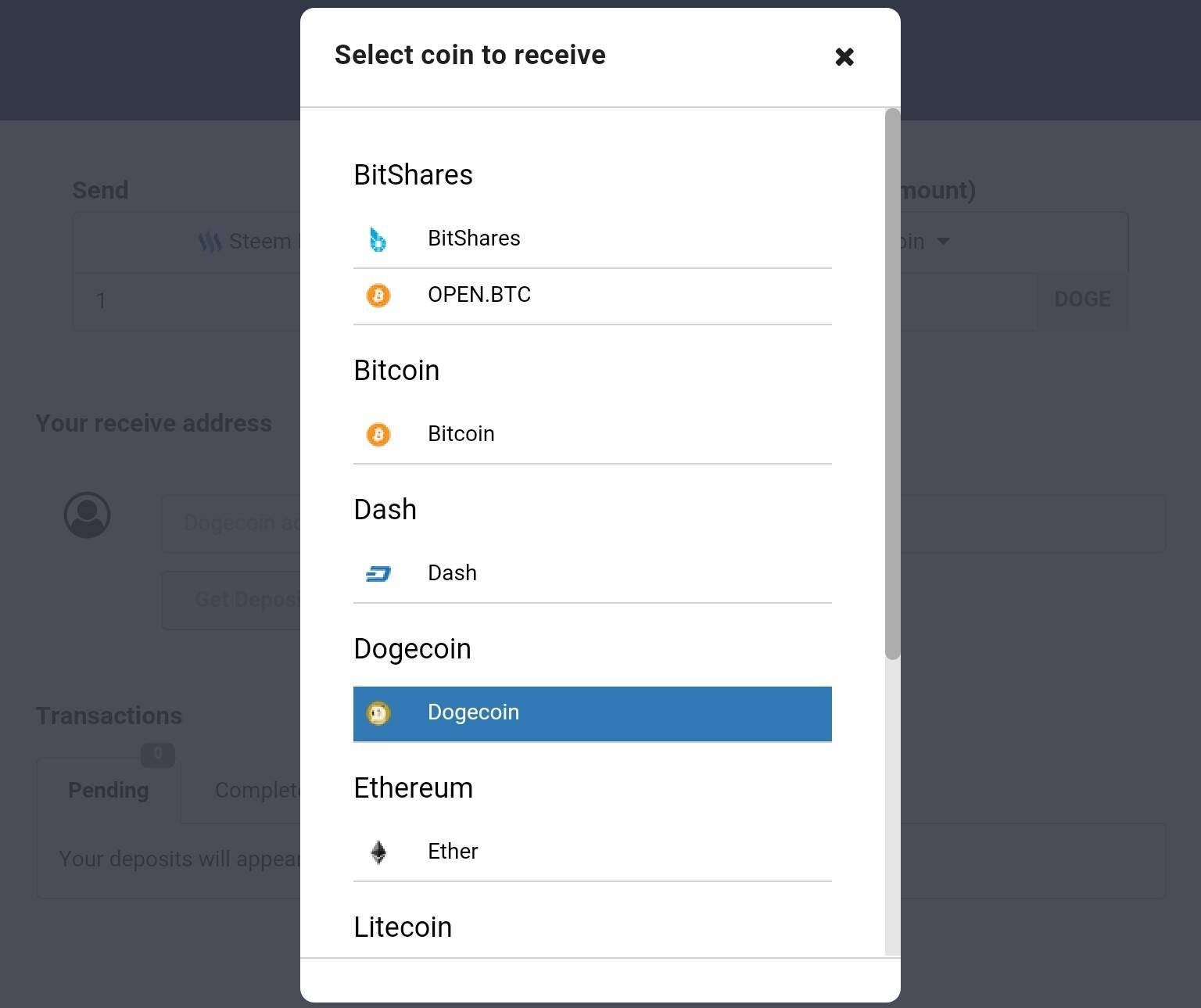The height and width of the screenshot is (1008, 1201).
Task: Switch to the Pending transactions tab
Action: [x=109, y=790]
